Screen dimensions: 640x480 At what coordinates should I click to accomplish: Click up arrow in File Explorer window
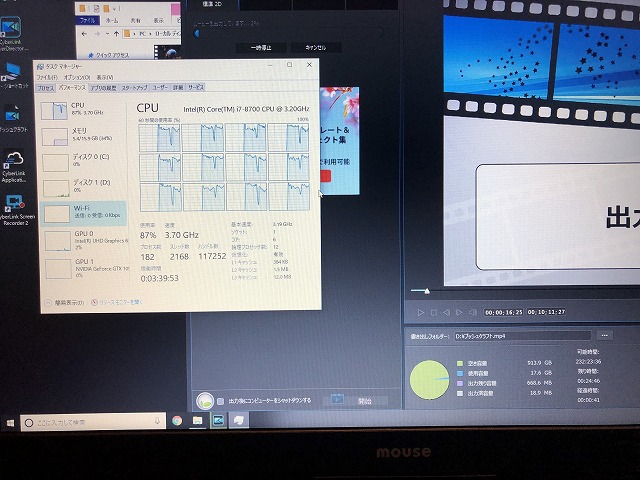(x=116, y=34)
